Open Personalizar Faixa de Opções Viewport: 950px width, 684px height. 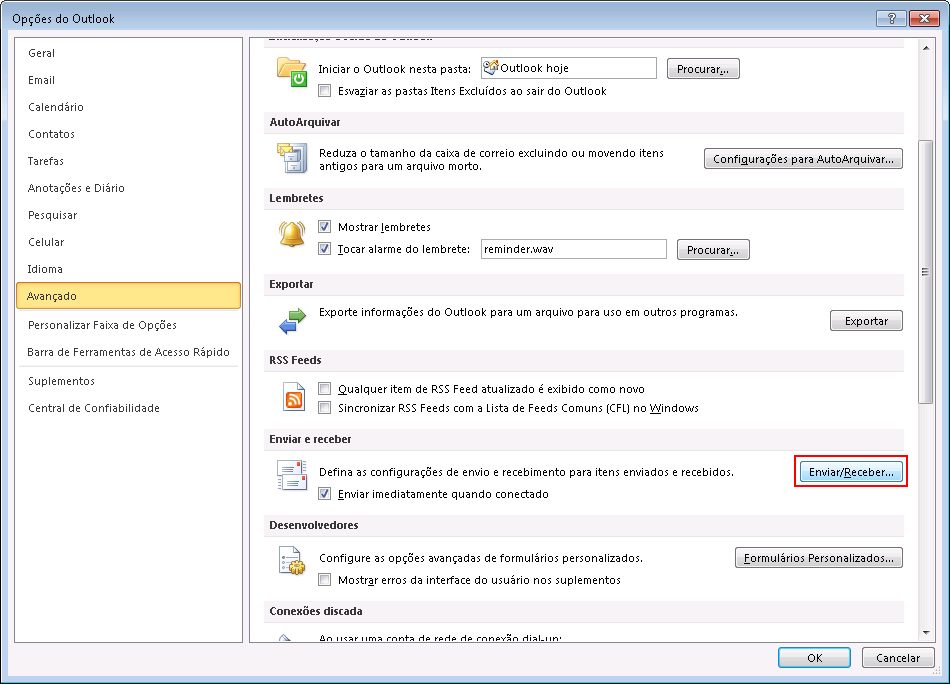[128, 325]
